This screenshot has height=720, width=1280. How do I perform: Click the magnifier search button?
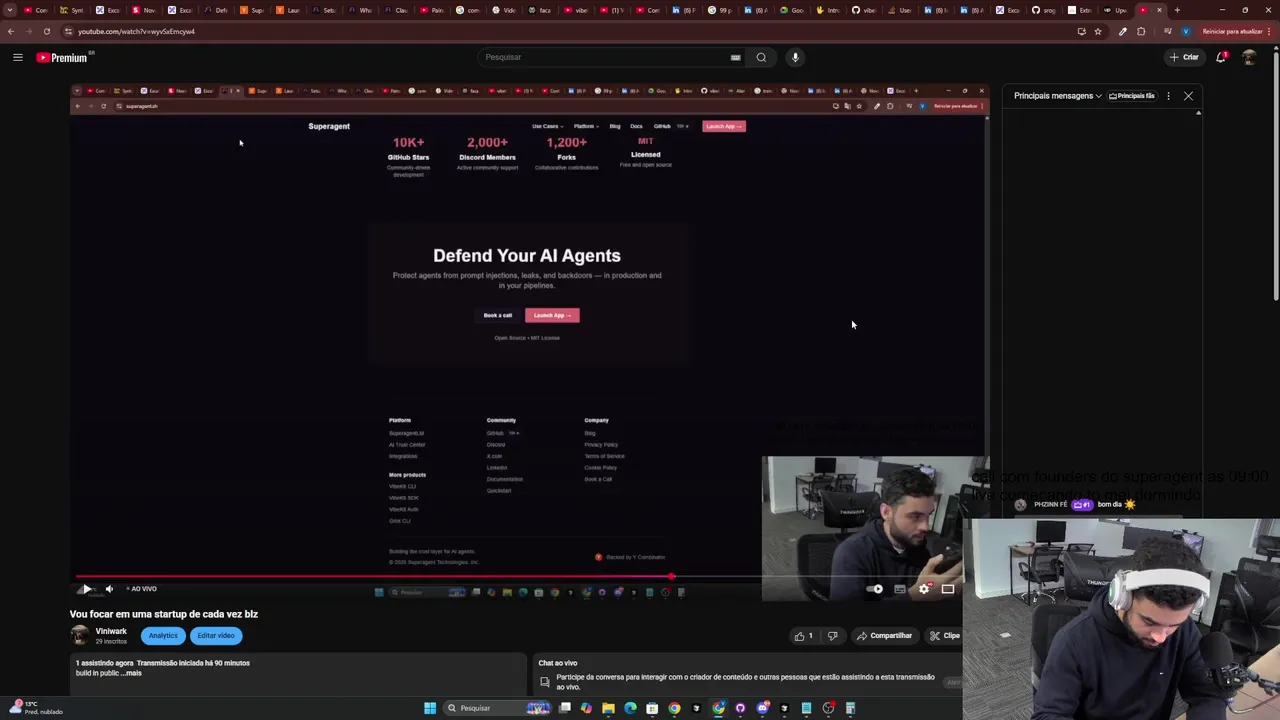click(761, 57)
